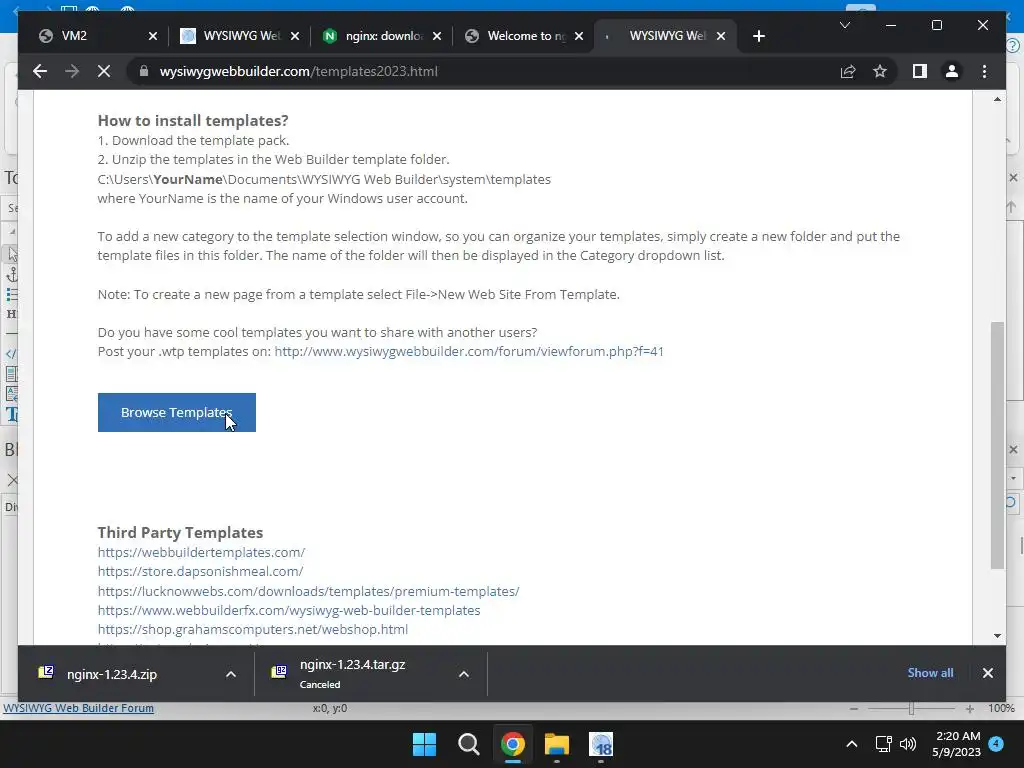Open the tab search chevron

click(x=844, y=25)
